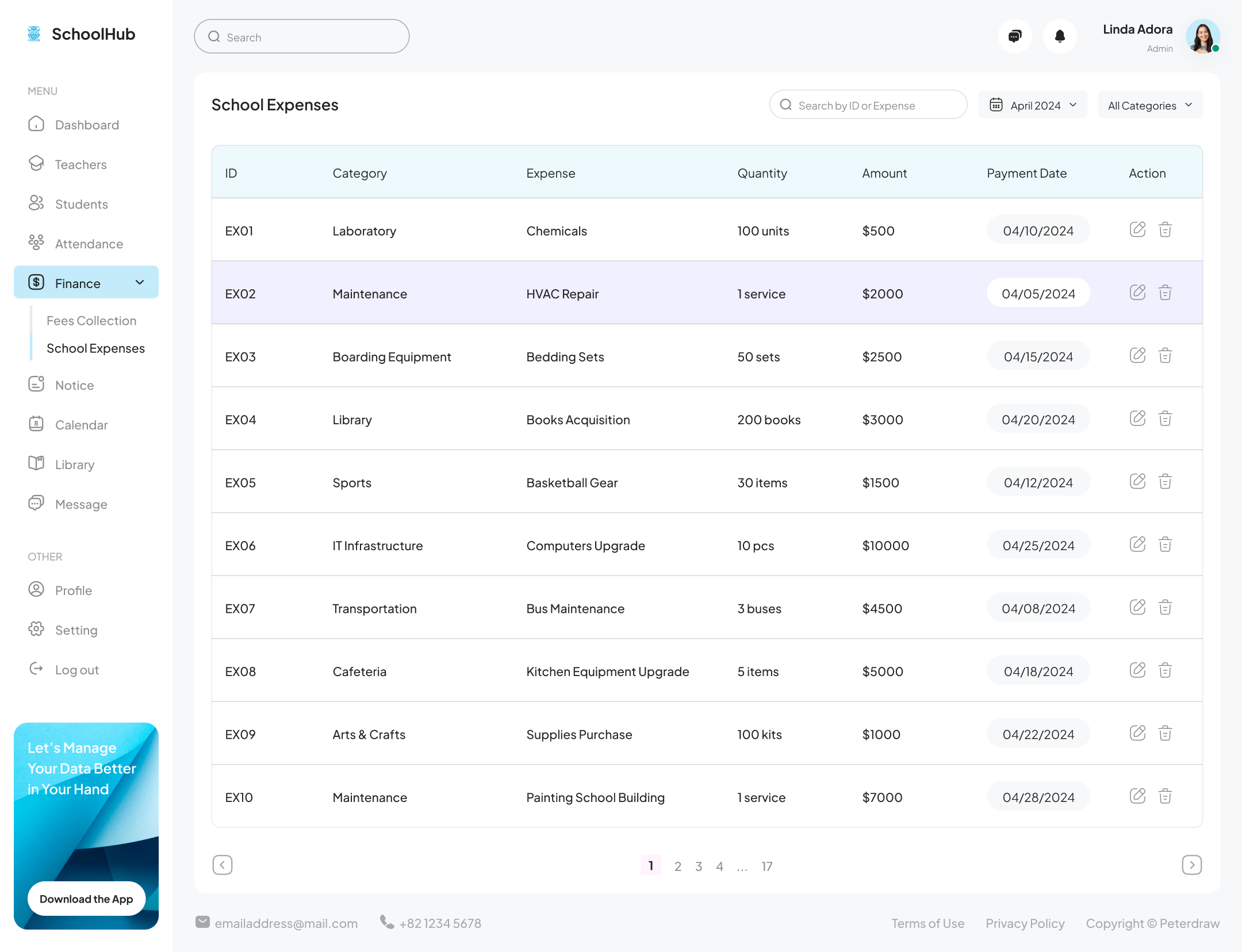Delete the EX06 Computers Upgrade expense

coord(1166,544)
